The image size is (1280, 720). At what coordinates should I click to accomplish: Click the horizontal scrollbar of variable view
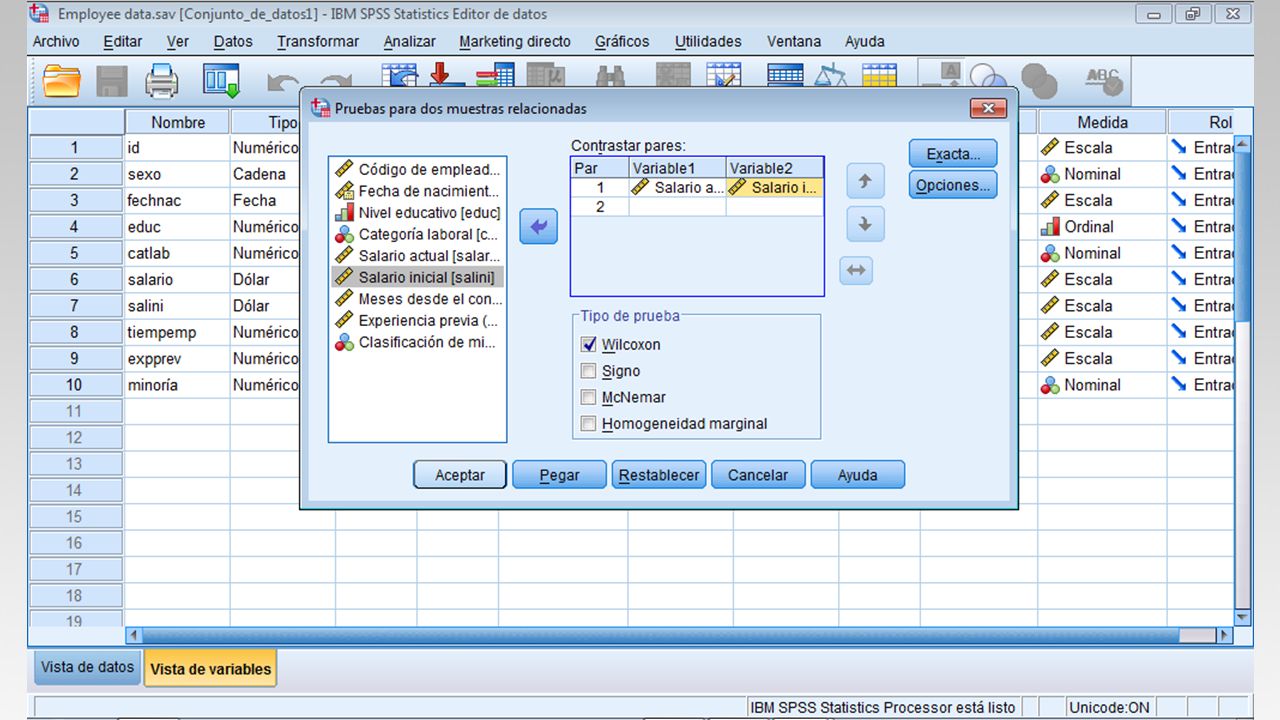(x=680, y=635)
